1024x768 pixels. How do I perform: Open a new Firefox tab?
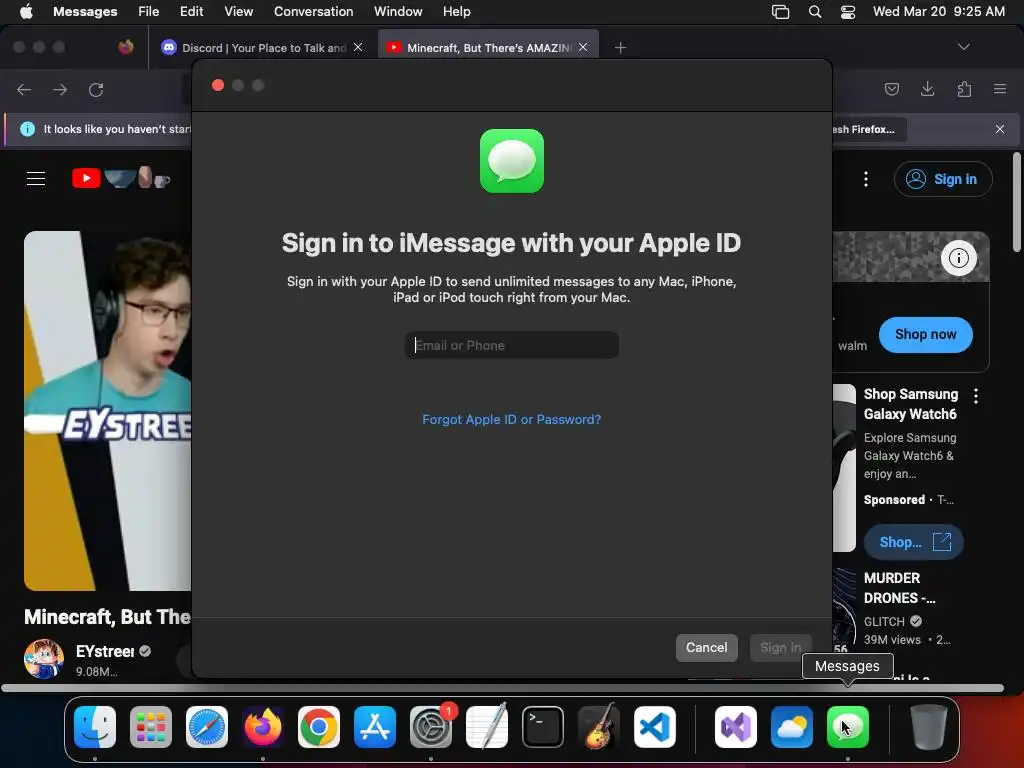[620, 48]
